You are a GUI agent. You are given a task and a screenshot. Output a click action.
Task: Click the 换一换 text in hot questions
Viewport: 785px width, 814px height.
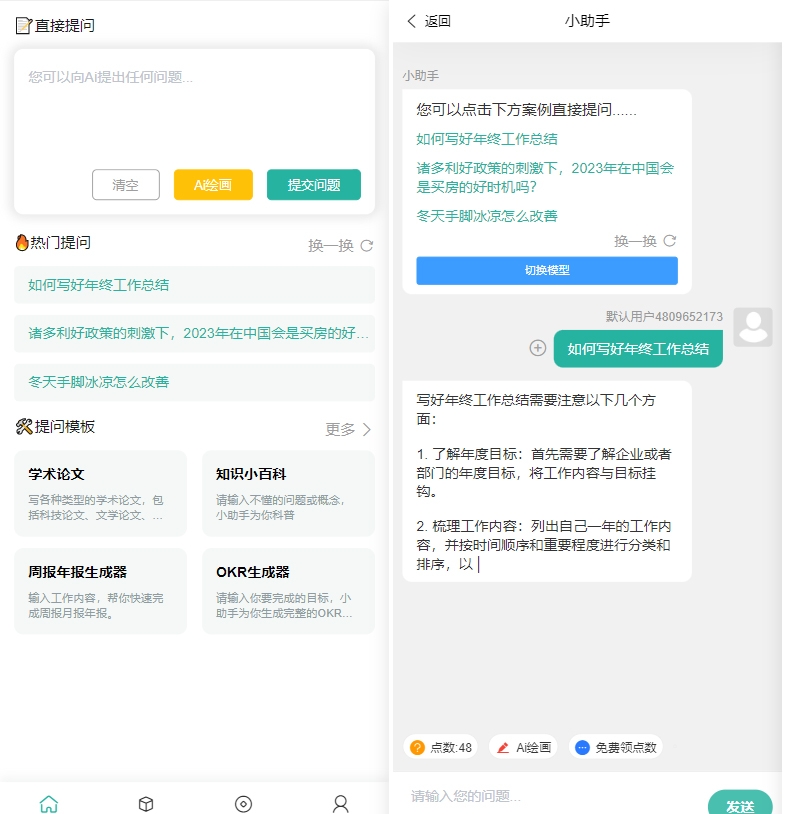pos(331,246)
